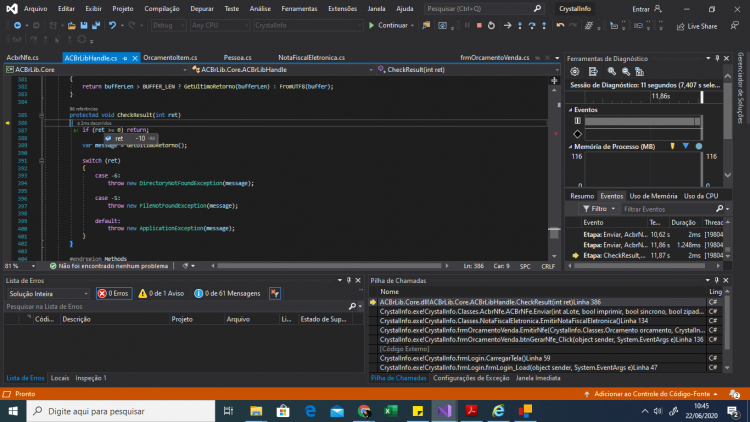
Task: Open the Debug configuration dropdown
Action: pos(168,25)
